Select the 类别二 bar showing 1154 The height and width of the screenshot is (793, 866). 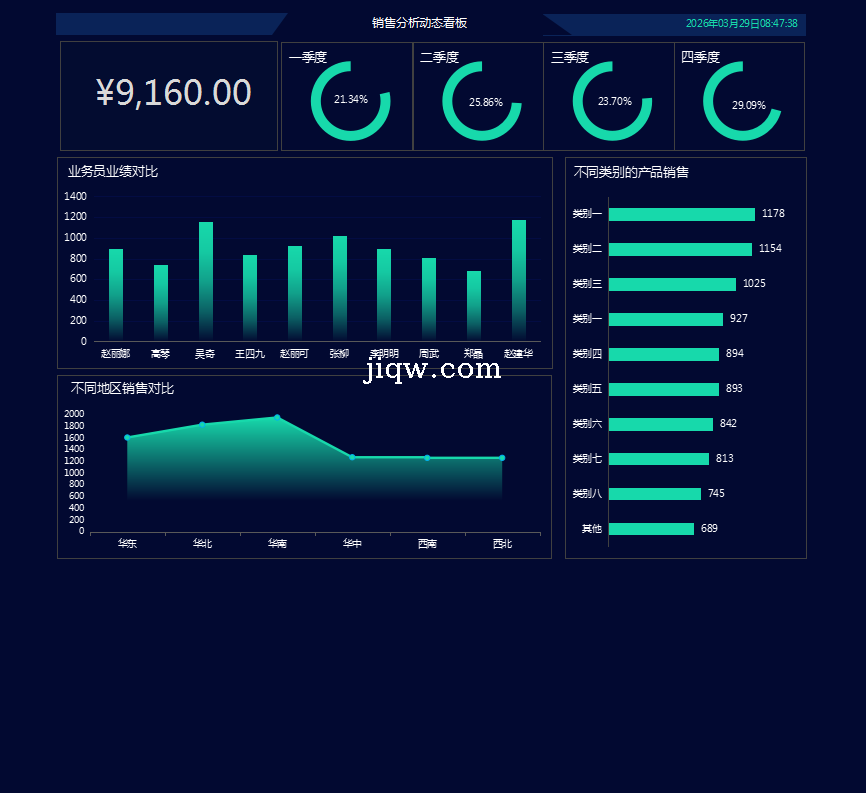pos(680,249)
